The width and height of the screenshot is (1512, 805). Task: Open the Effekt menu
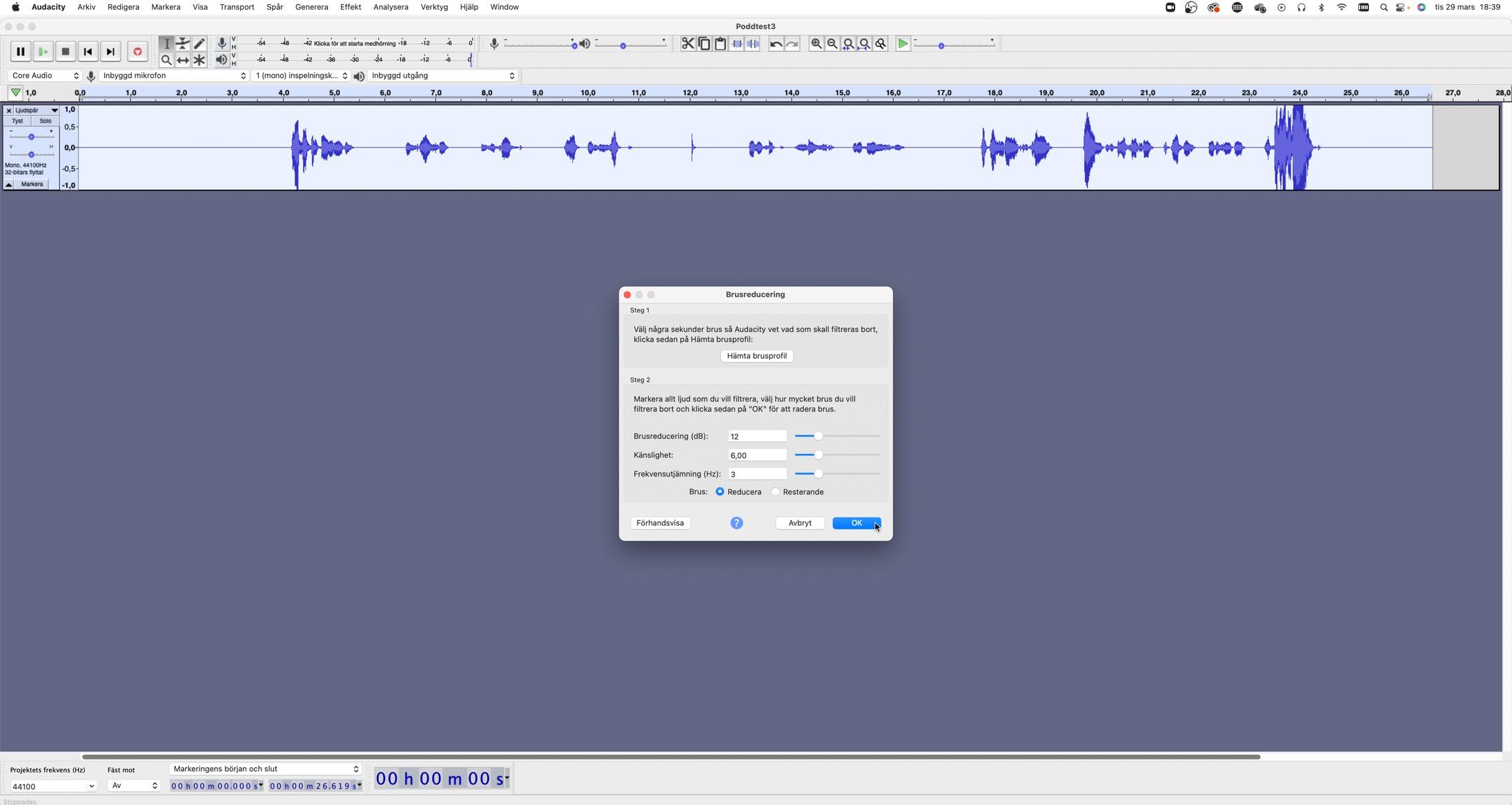[350, 7]
